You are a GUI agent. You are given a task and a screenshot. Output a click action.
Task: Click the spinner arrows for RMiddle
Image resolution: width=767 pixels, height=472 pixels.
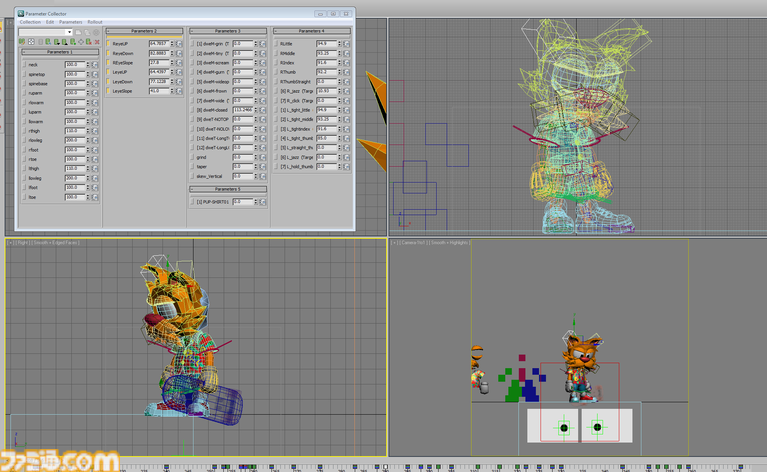tap(339, 53)
